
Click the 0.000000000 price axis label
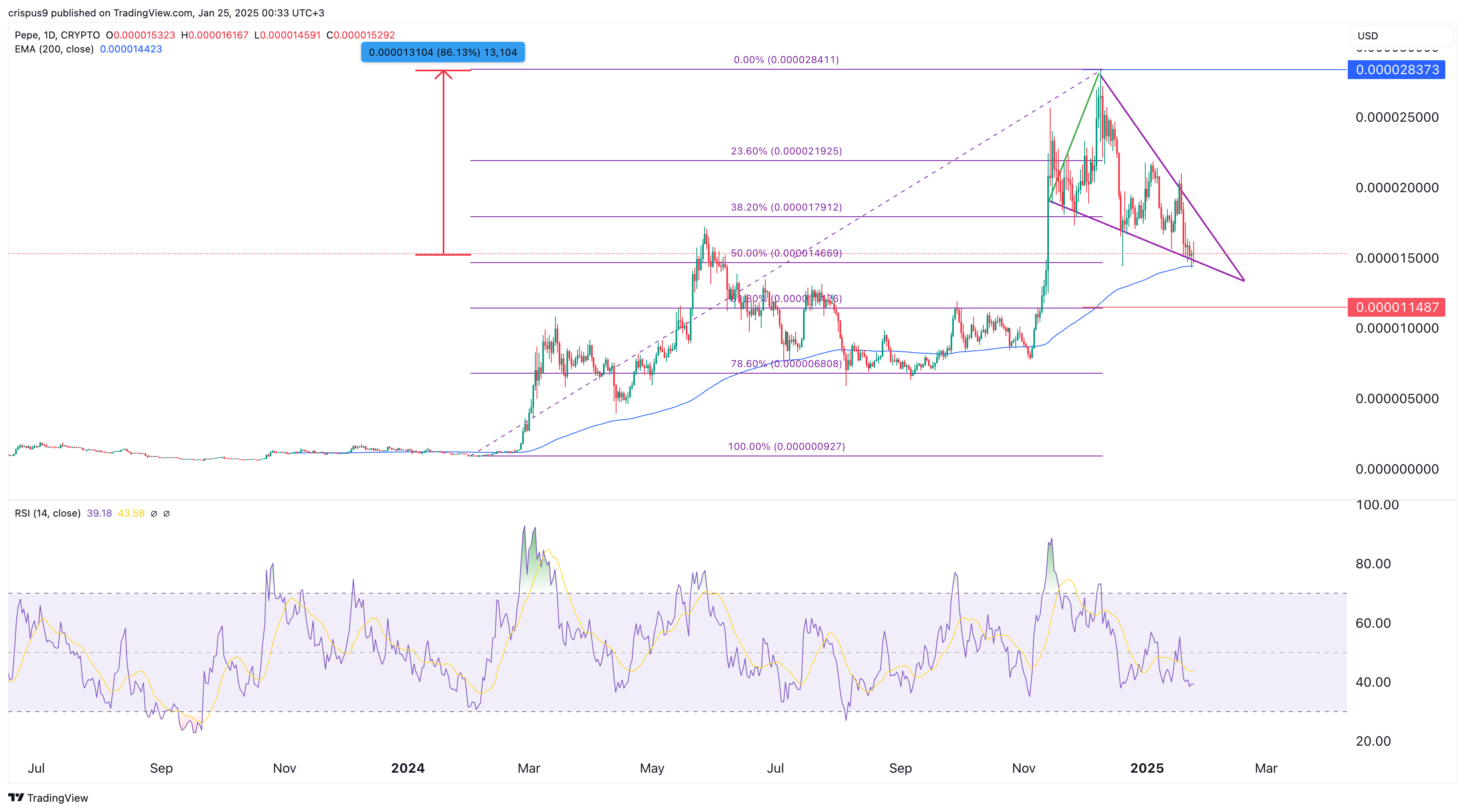coord(1397,470)
